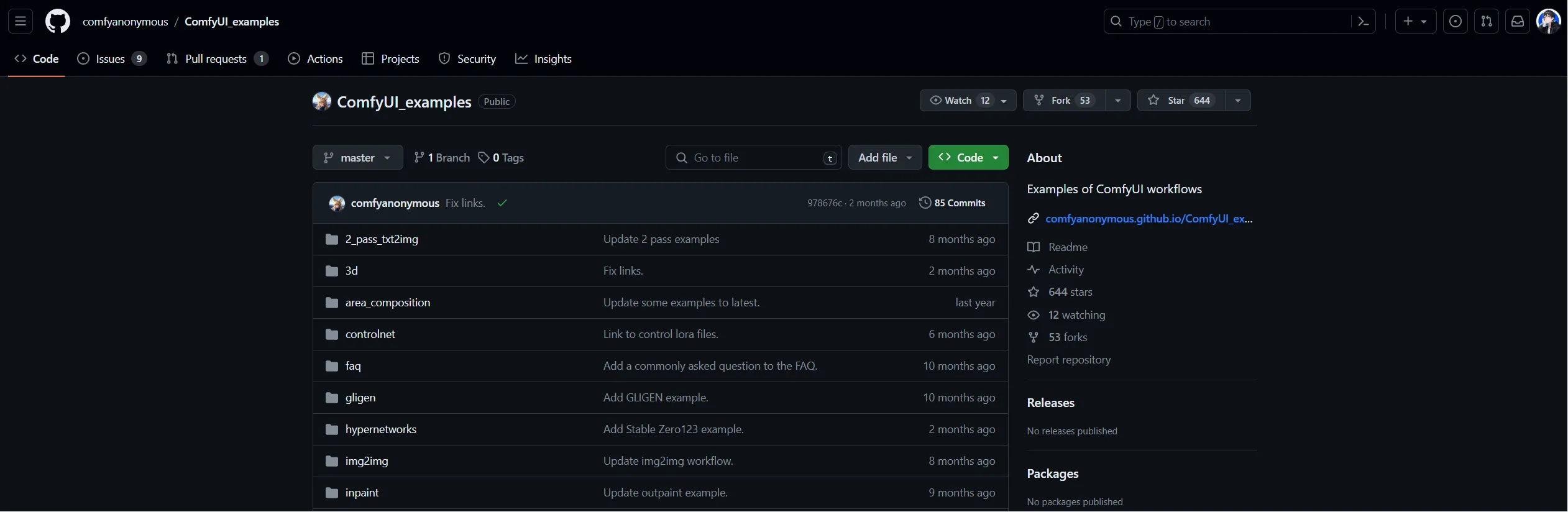Open the notifications inbox icon
Image resolution: width=1568 pixels, height=512 pixels.
1517,21
